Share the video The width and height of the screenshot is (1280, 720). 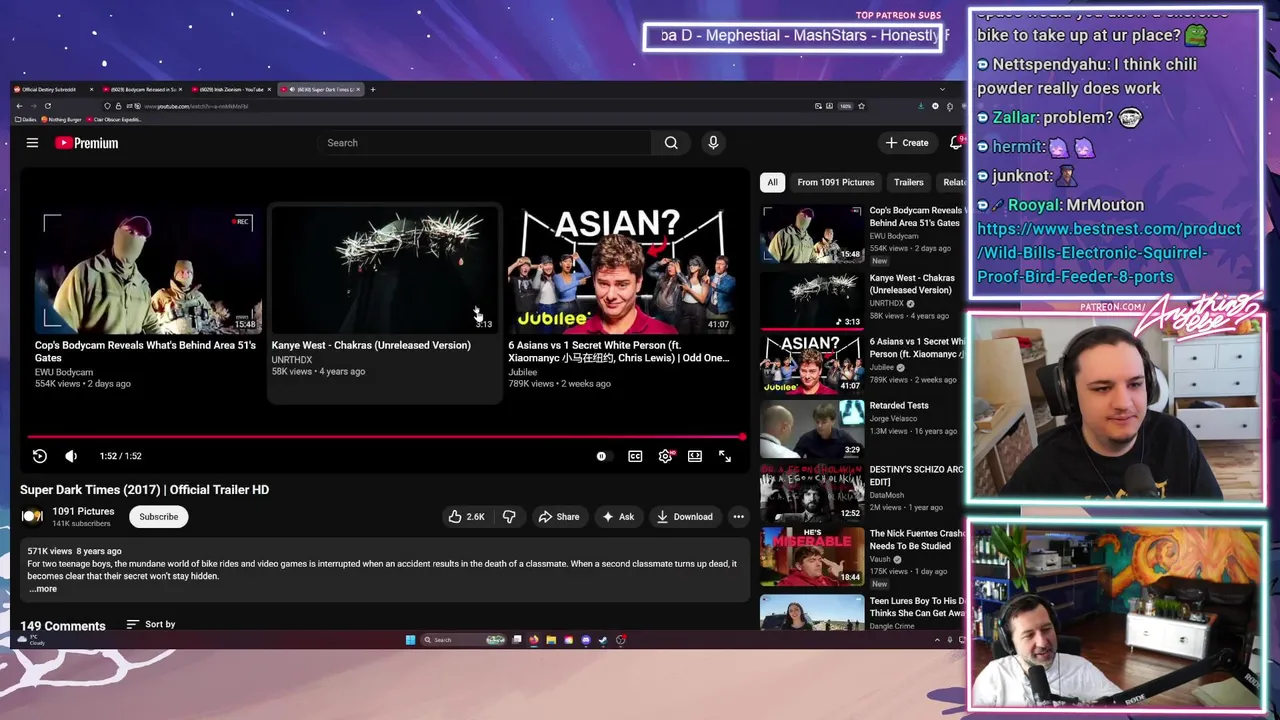tap(559, 517)
